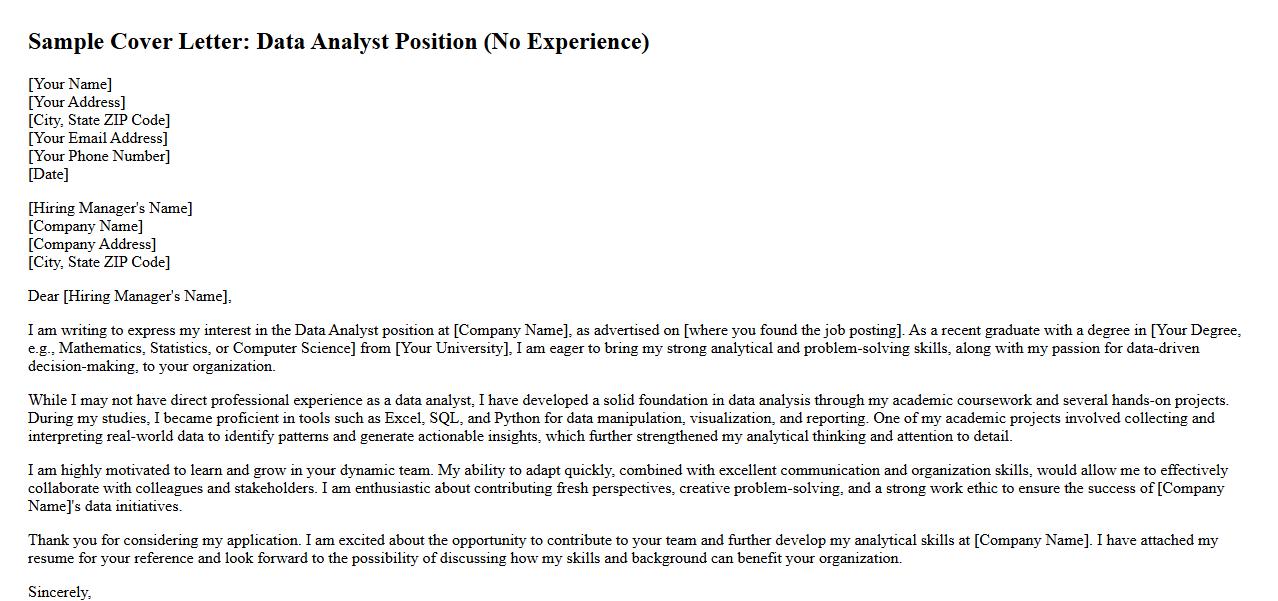
Task: Click the "decision-making, to your organization" line
Action: 152,366
